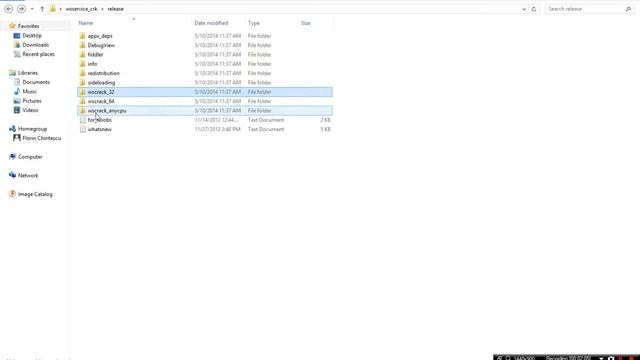Open the Music library

[x=29, y=91]
